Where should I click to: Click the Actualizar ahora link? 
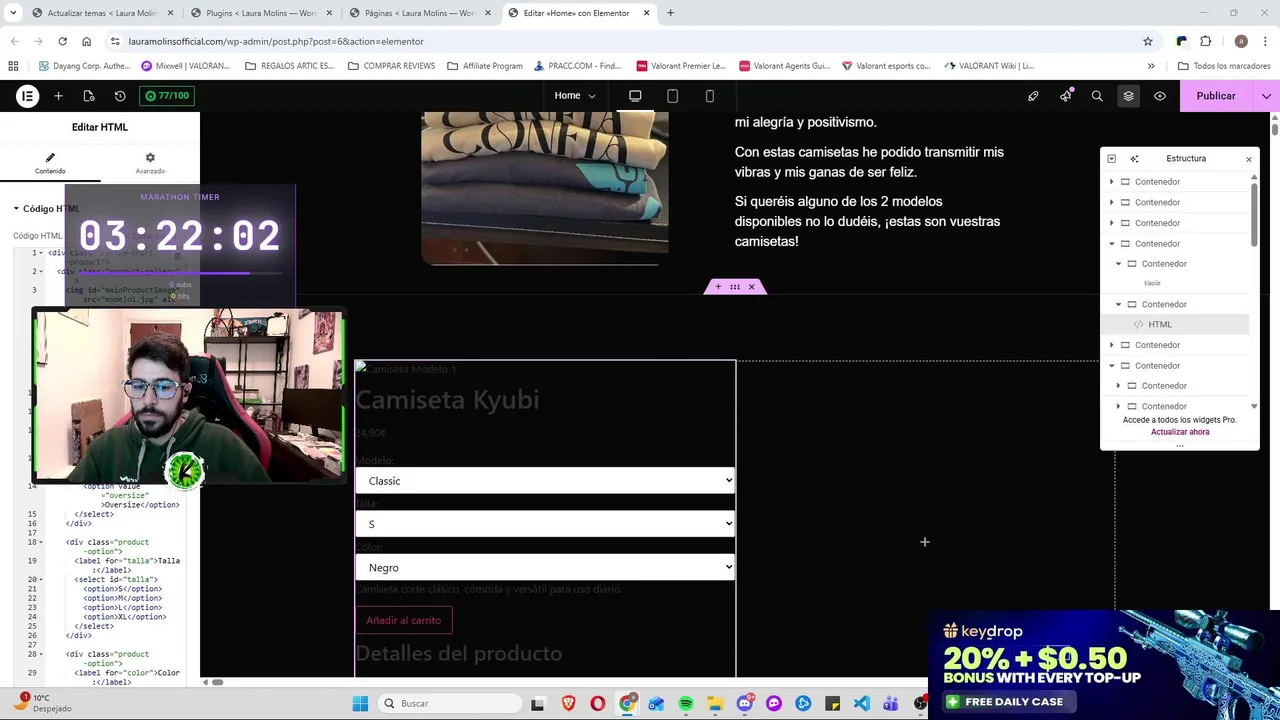pyautogui.click(x=1180, y=432)
